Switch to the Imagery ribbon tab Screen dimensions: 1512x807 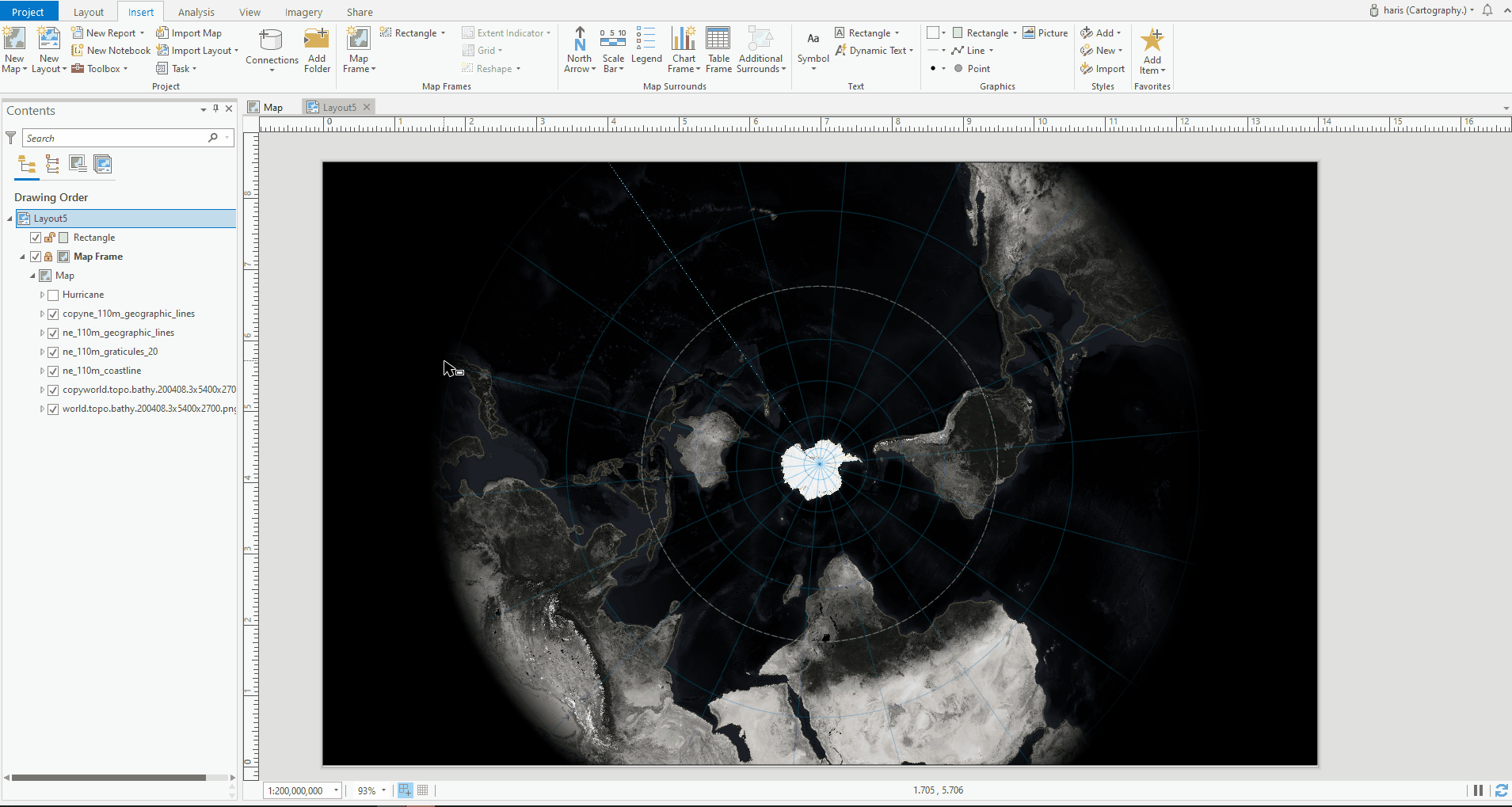[303, 12]
